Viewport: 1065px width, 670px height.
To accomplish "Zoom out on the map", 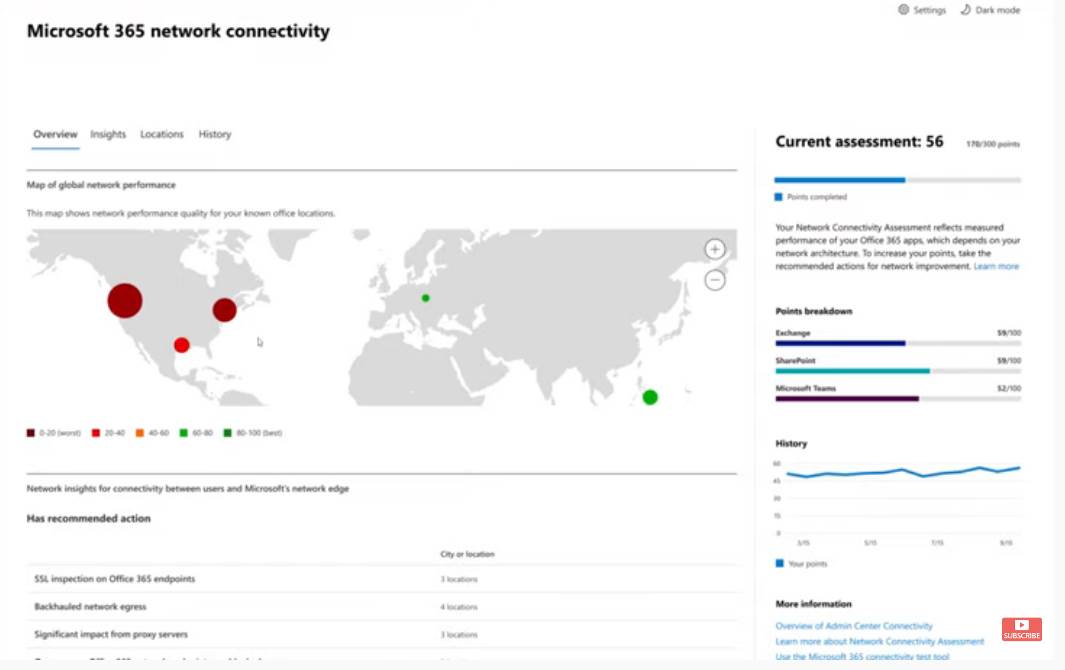I will [715, 280].
